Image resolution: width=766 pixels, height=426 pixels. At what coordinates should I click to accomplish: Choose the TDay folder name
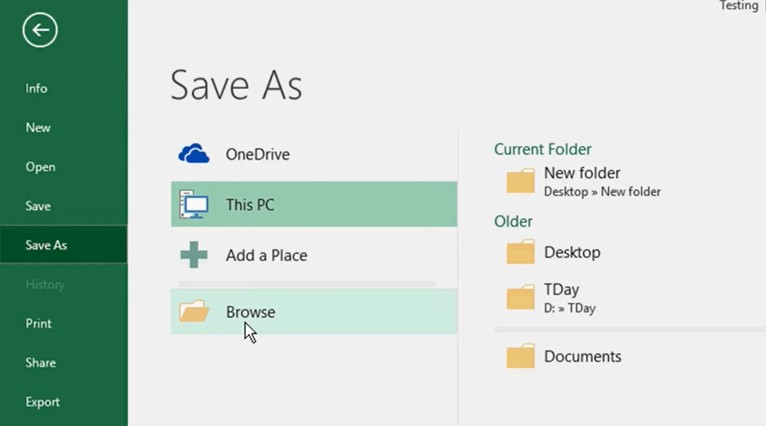coord(561,289)
